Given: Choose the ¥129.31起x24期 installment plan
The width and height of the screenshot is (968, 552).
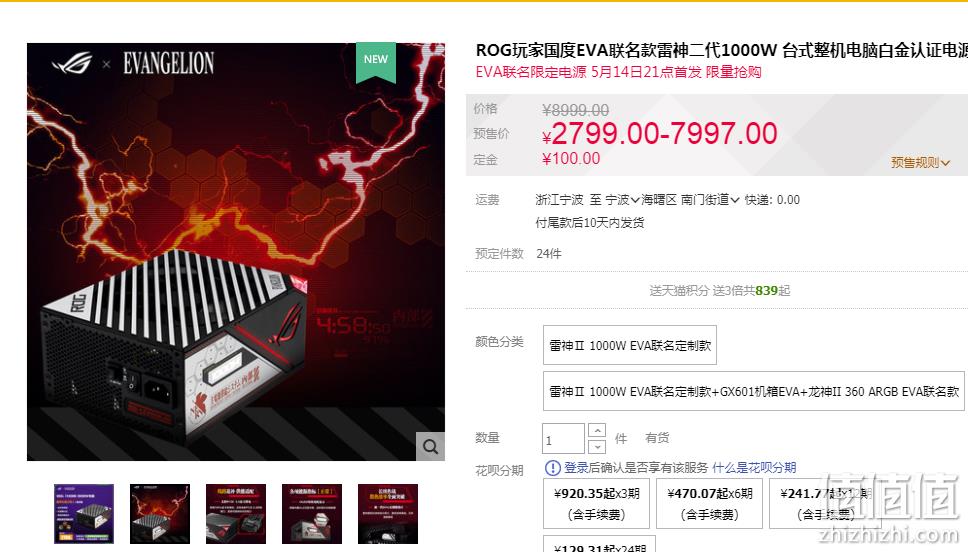Looking at the screenshot, I should click(x=599, y=544).
